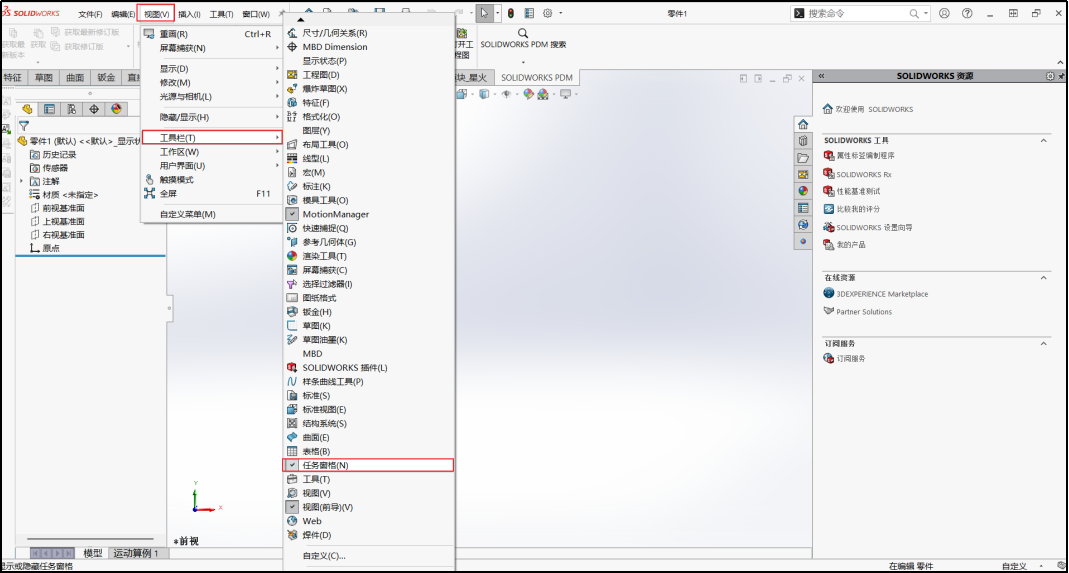Click the 全屏 full screen entry
Screen dimensions: 1069x573
coord(211,194)
